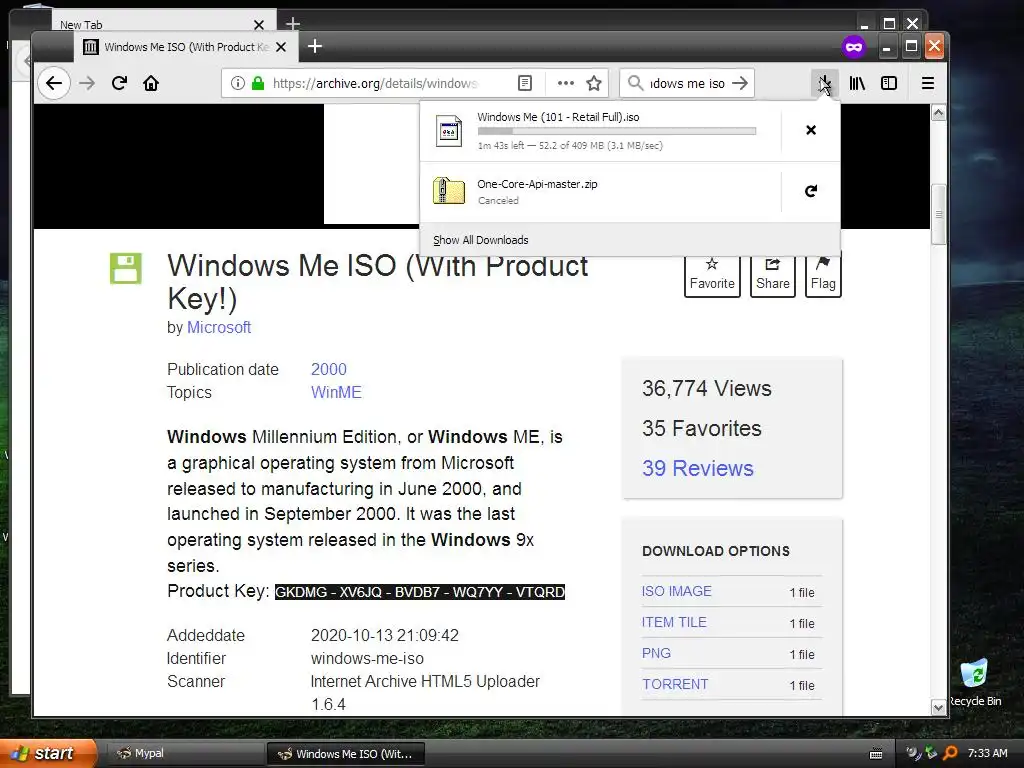The height and width of the screenshot is (768, 1024).
Task: Show All Downloads
Action: tap(481, 240)
